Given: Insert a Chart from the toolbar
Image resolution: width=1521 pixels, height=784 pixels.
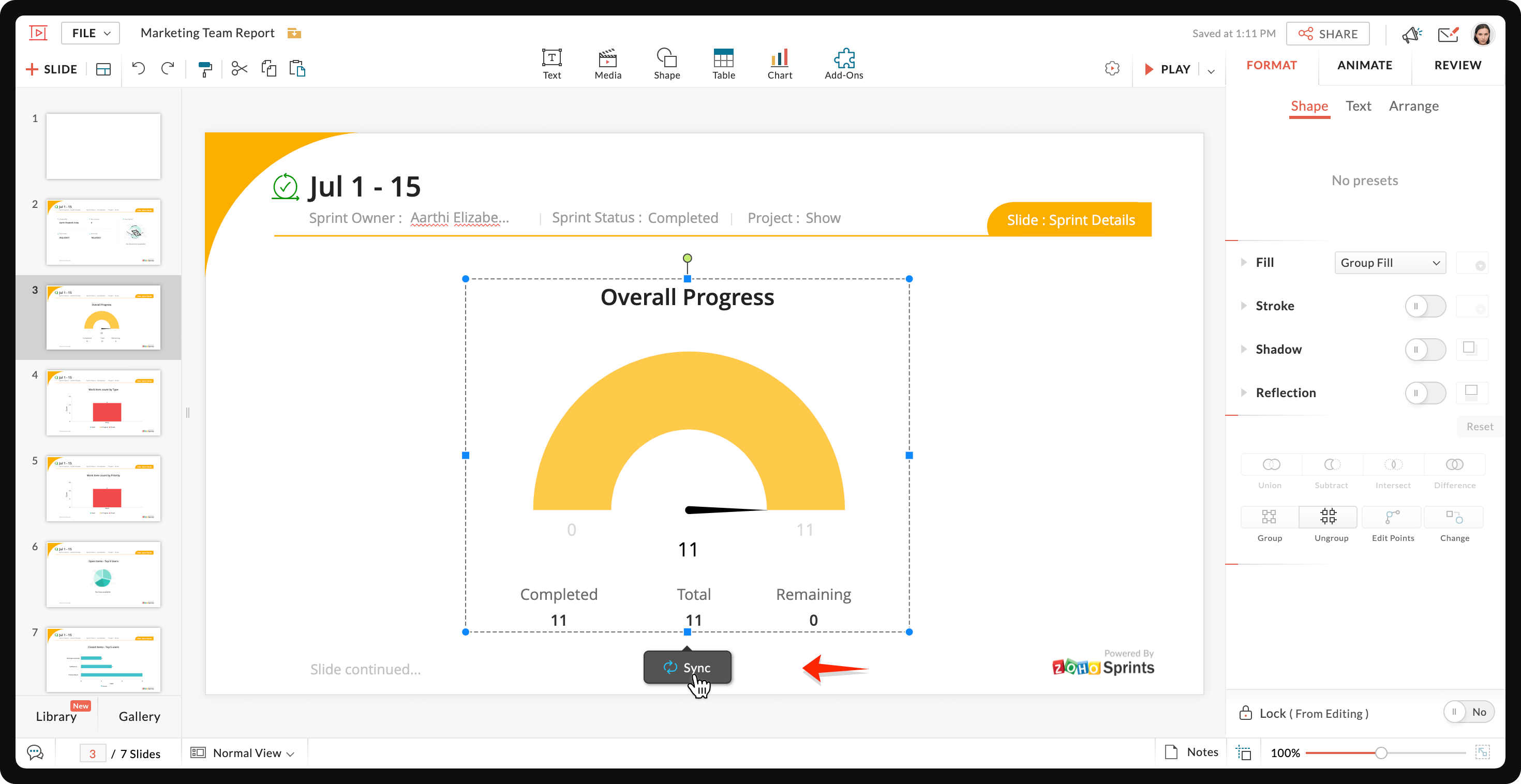Looking at the screenshot, I should pos(780,64).
